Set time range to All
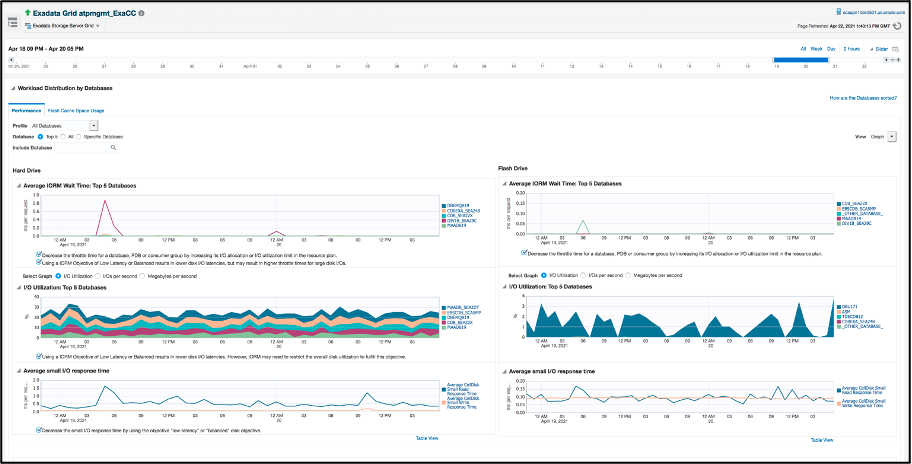 click(803, 49)
